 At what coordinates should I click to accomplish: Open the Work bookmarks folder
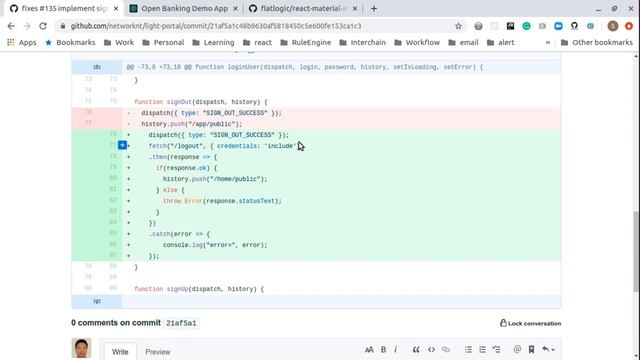tap(119, 42)
